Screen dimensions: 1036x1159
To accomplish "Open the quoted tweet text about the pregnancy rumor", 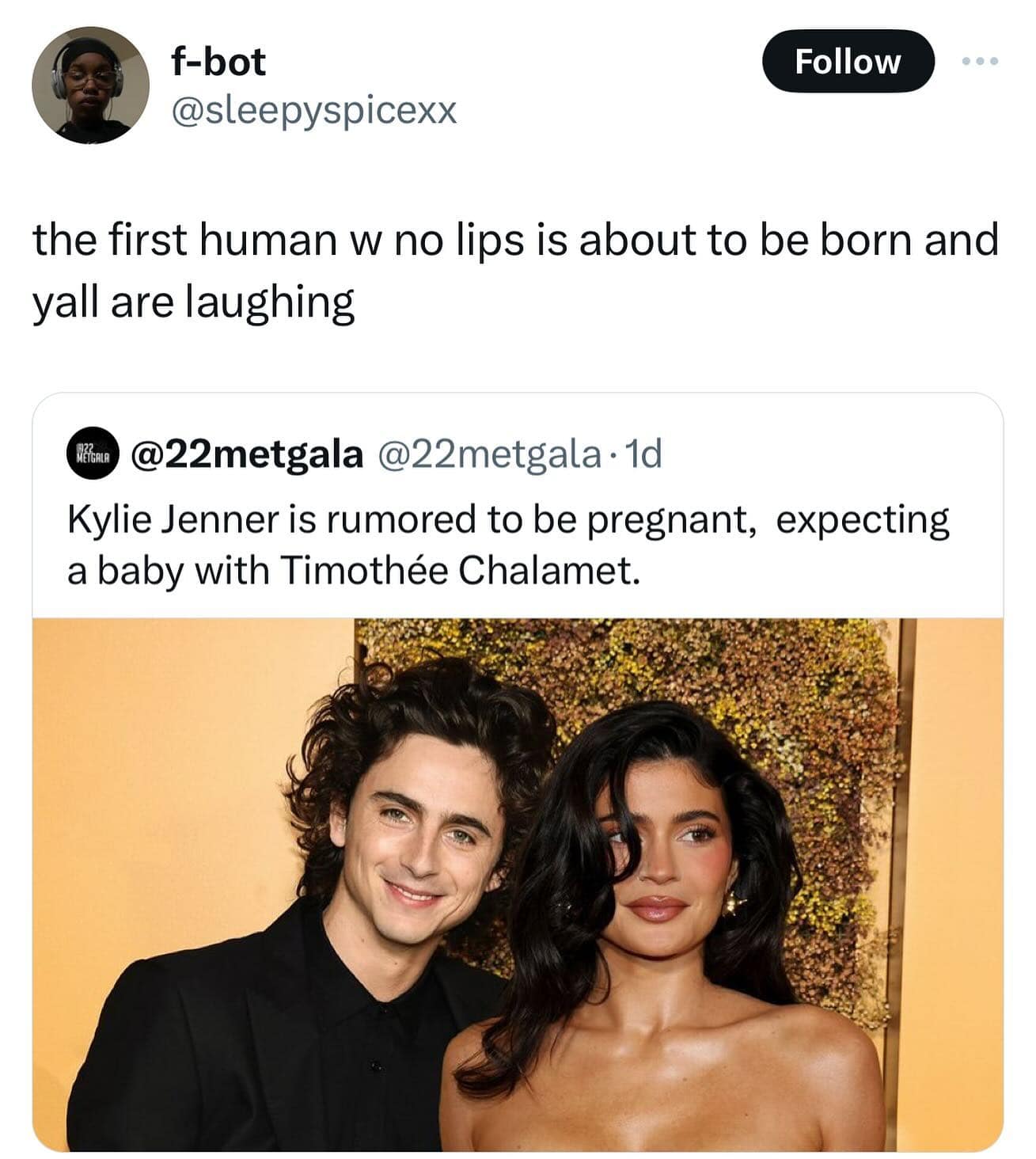I will point(507,545).
